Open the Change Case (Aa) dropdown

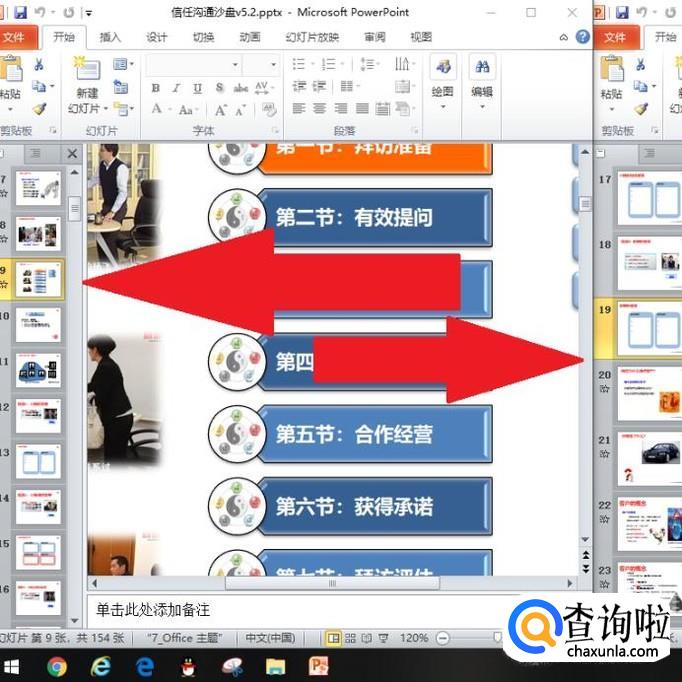pyautogui.click(x=188, y=110)
